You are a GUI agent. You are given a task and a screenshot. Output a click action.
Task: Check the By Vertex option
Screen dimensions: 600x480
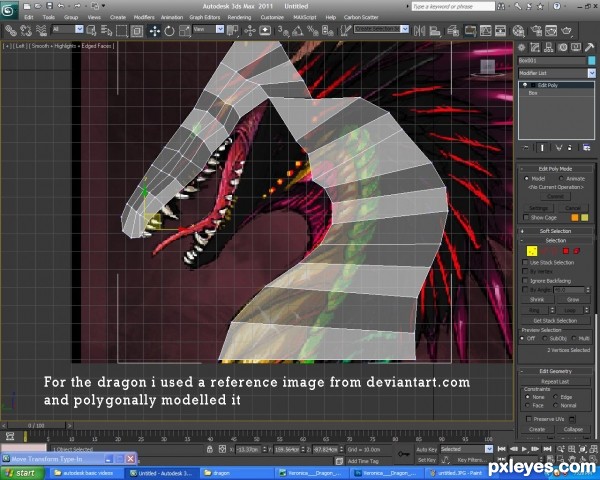525,271
